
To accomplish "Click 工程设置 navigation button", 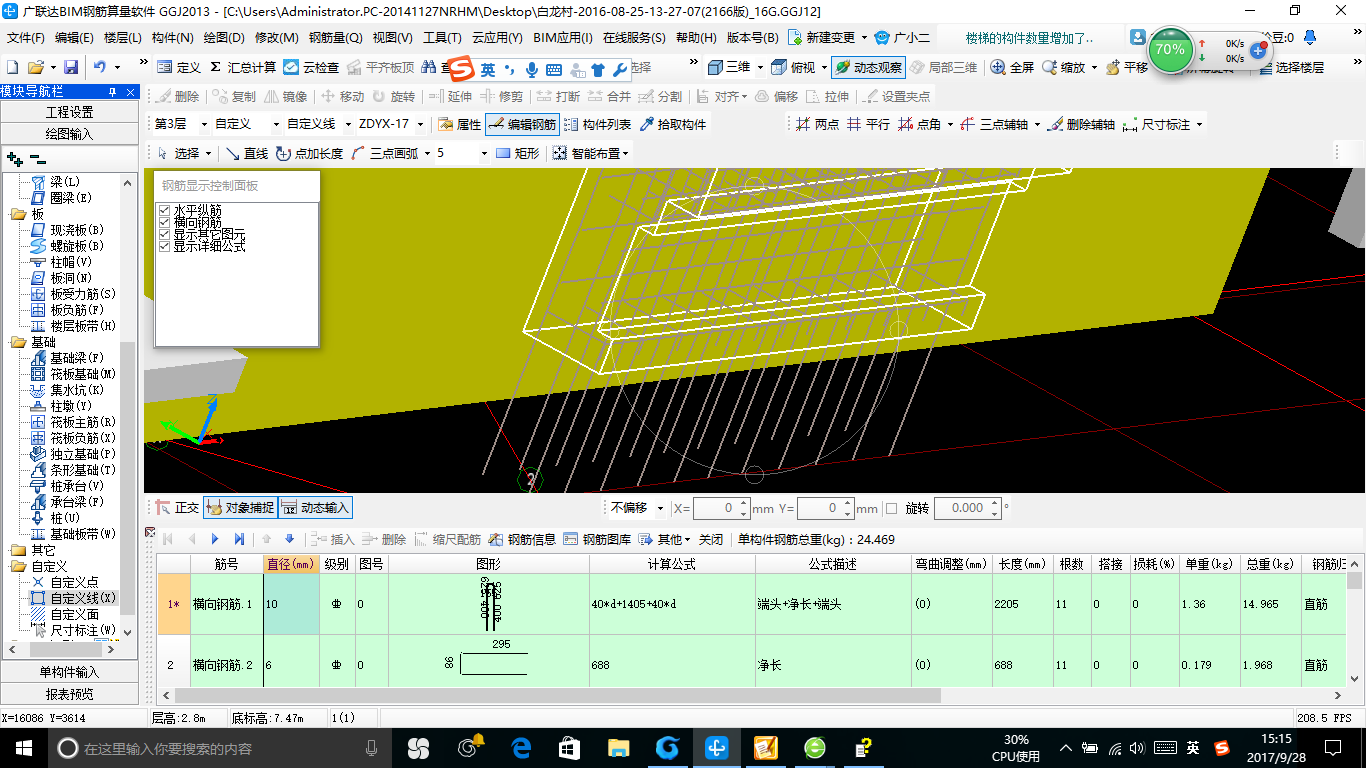I will click(x=70, y=112).
